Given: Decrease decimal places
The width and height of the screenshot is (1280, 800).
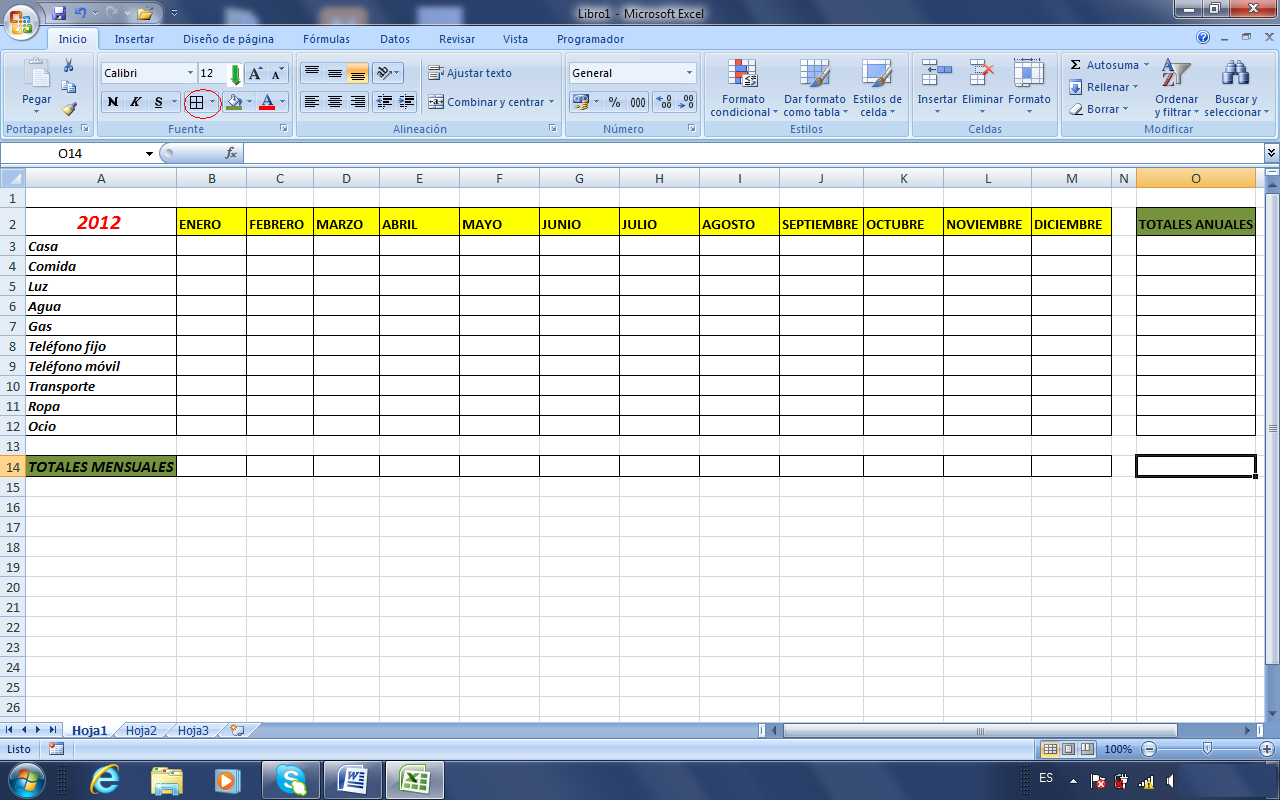Looking at the screenshot, I should pyautogui.click(x=686, y=102).
